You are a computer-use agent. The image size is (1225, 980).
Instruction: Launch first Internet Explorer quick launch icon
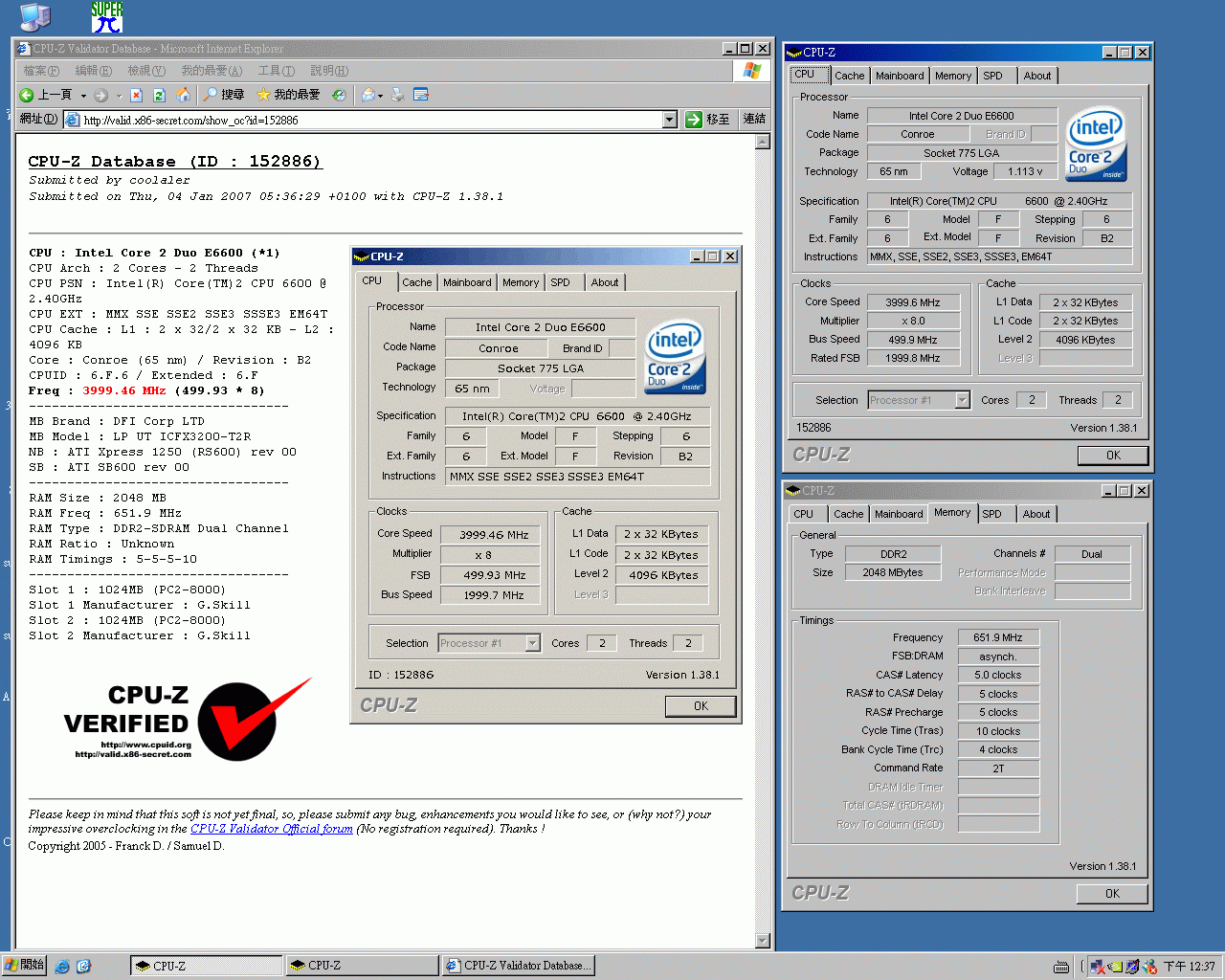click(62, 967)
